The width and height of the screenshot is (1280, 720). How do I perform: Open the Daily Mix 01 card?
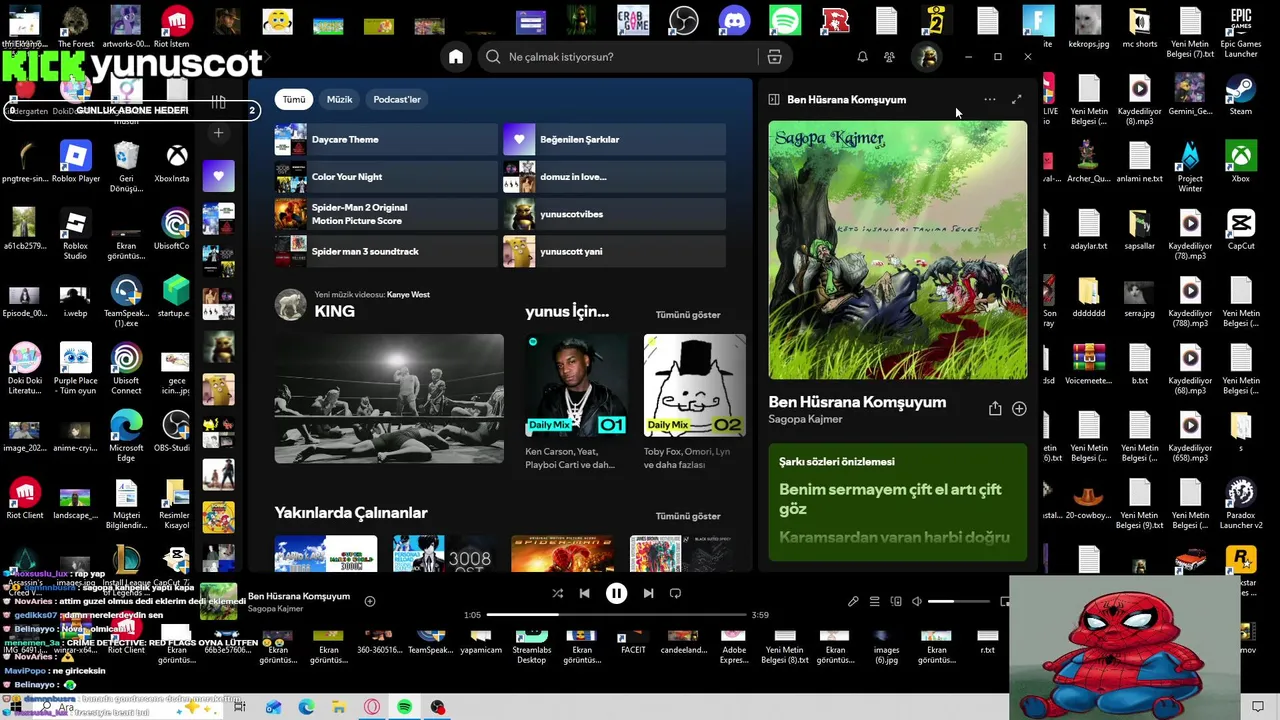click(576, 402)
